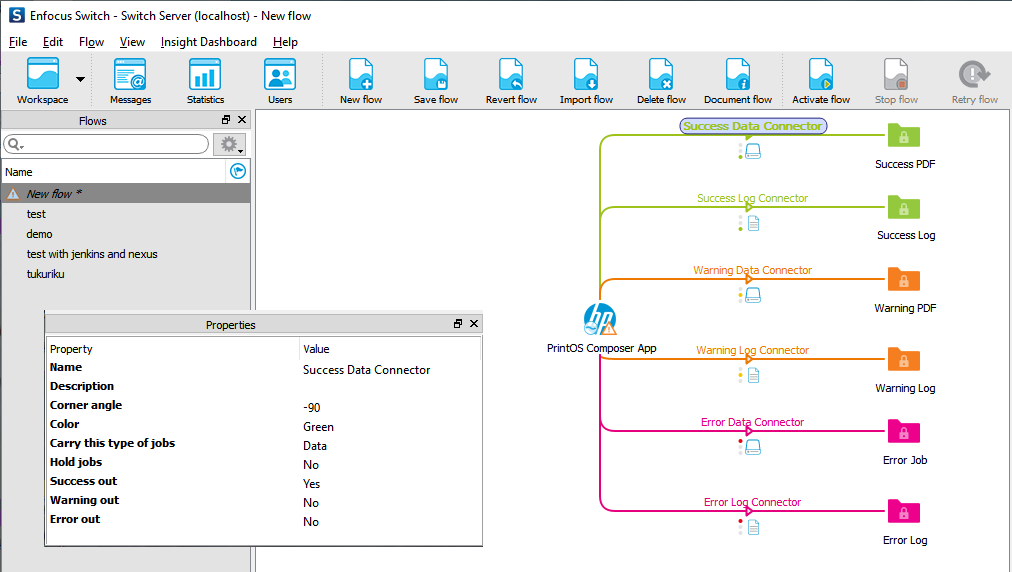Click Stop flow icon
Viewport: 1012px width, 572px height.
point(896,81)
